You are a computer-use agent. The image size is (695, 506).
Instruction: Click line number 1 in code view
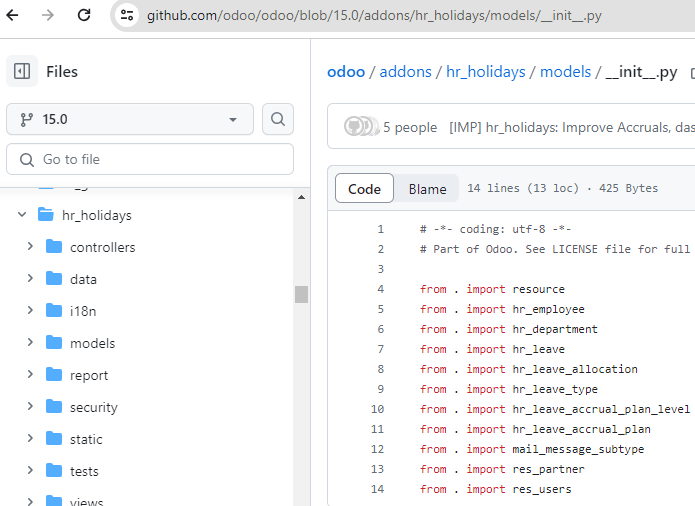pos(380,229)
